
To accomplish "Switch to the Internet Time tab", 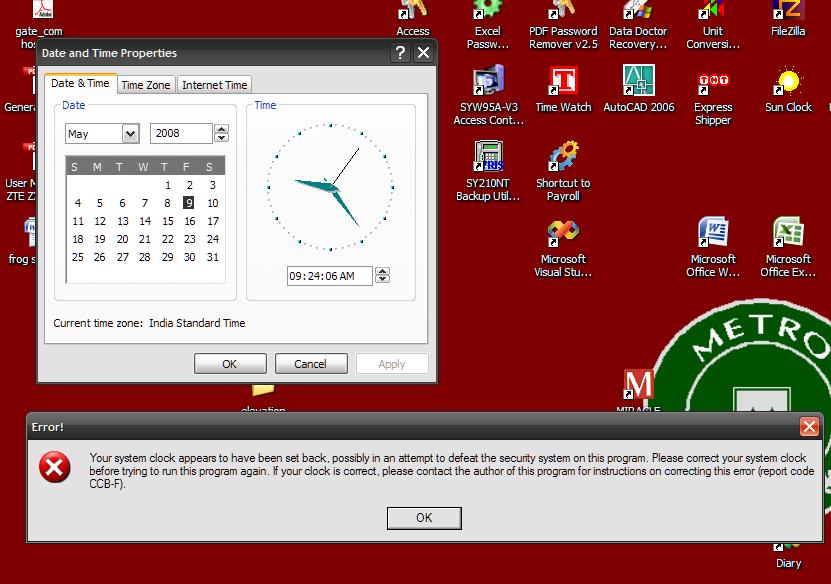I will click(215, 85).
